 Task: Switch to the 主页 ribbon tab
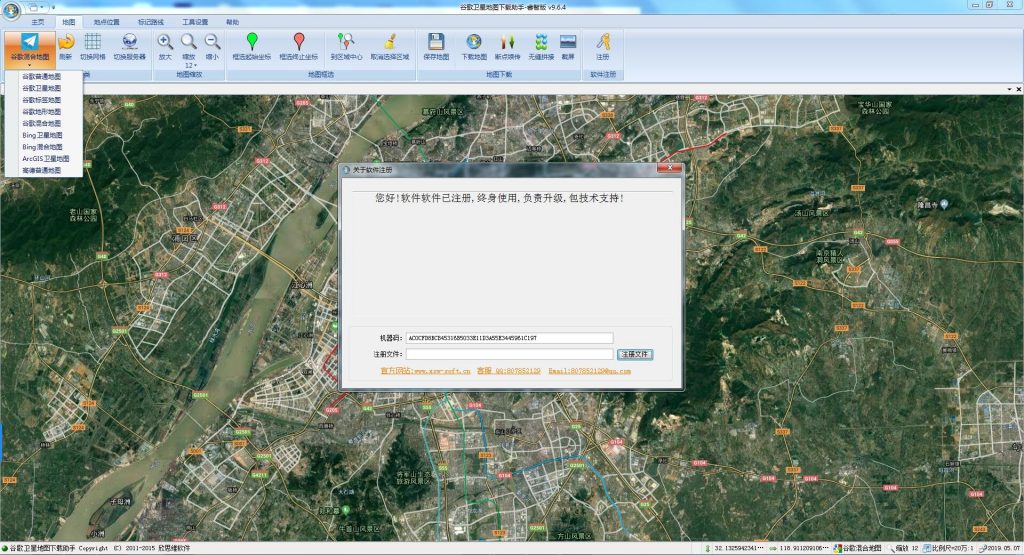38,22
